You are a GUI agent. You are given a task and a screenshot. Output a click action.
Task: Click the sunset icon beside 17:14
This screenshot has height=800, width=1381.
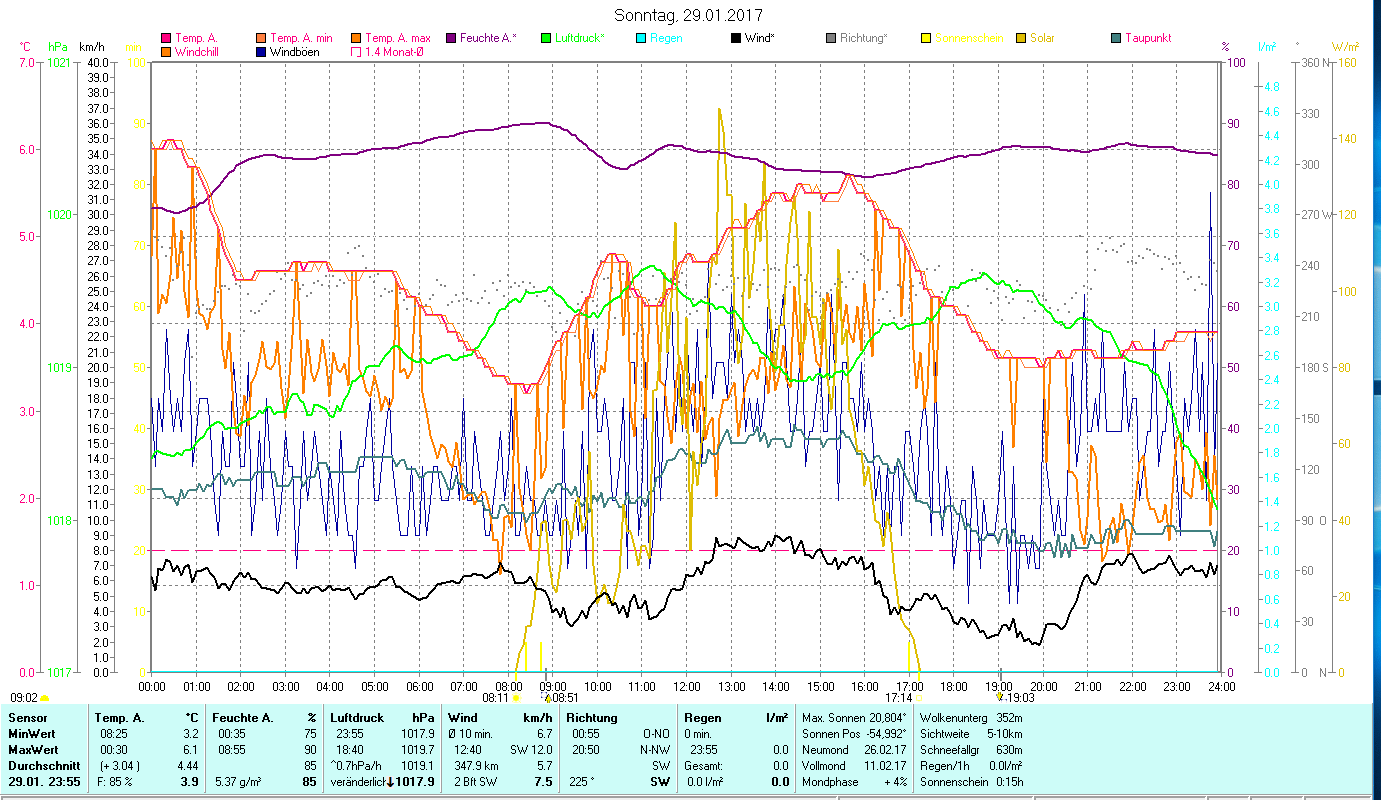(x=921, y=698)
